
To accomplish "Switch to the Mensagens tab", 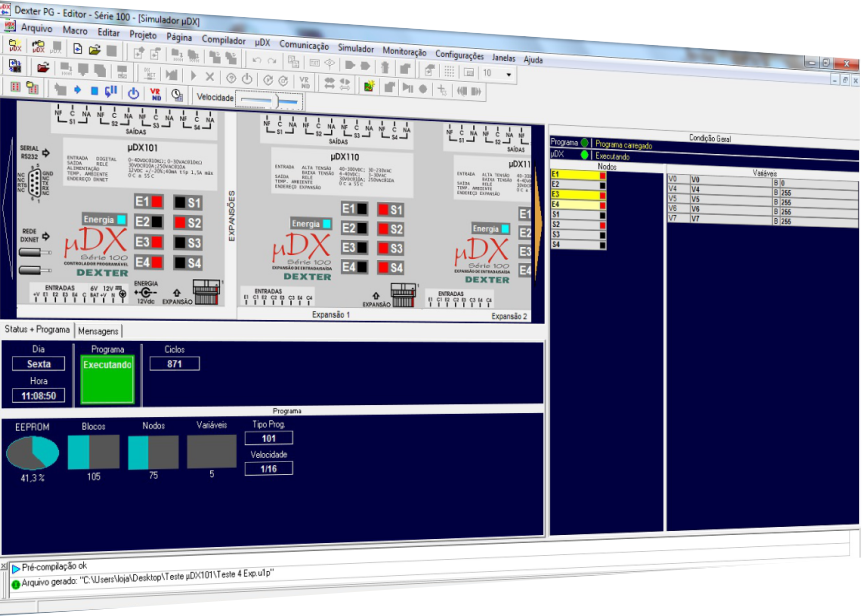I will tap(98, 331).
